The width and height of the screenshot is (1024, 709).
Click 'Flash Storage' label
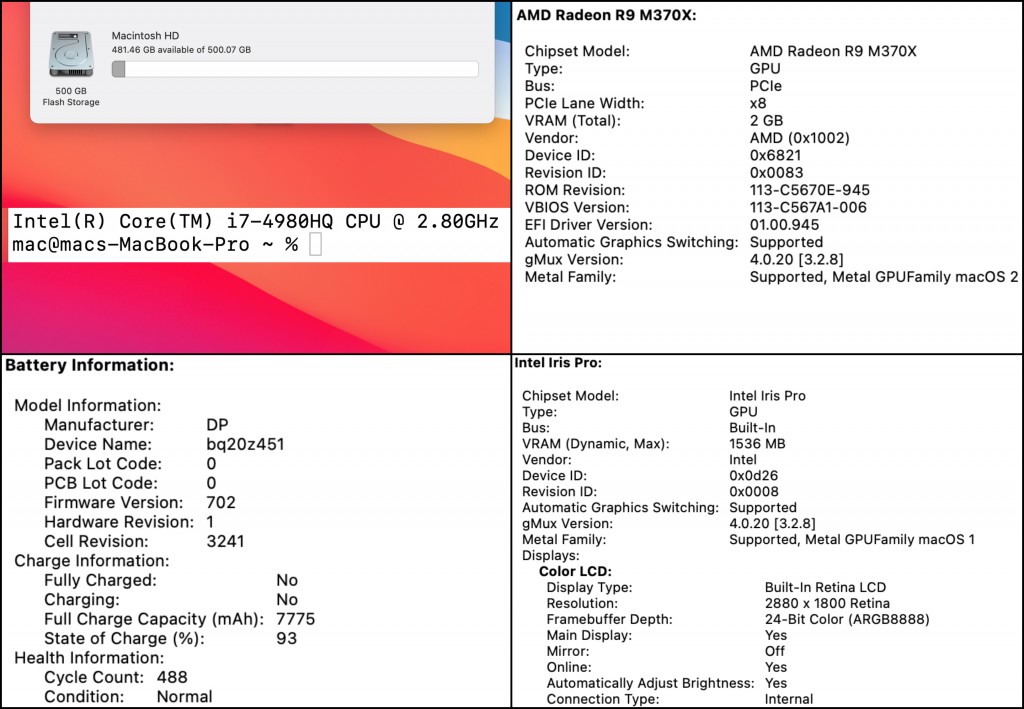click(71, 102)
